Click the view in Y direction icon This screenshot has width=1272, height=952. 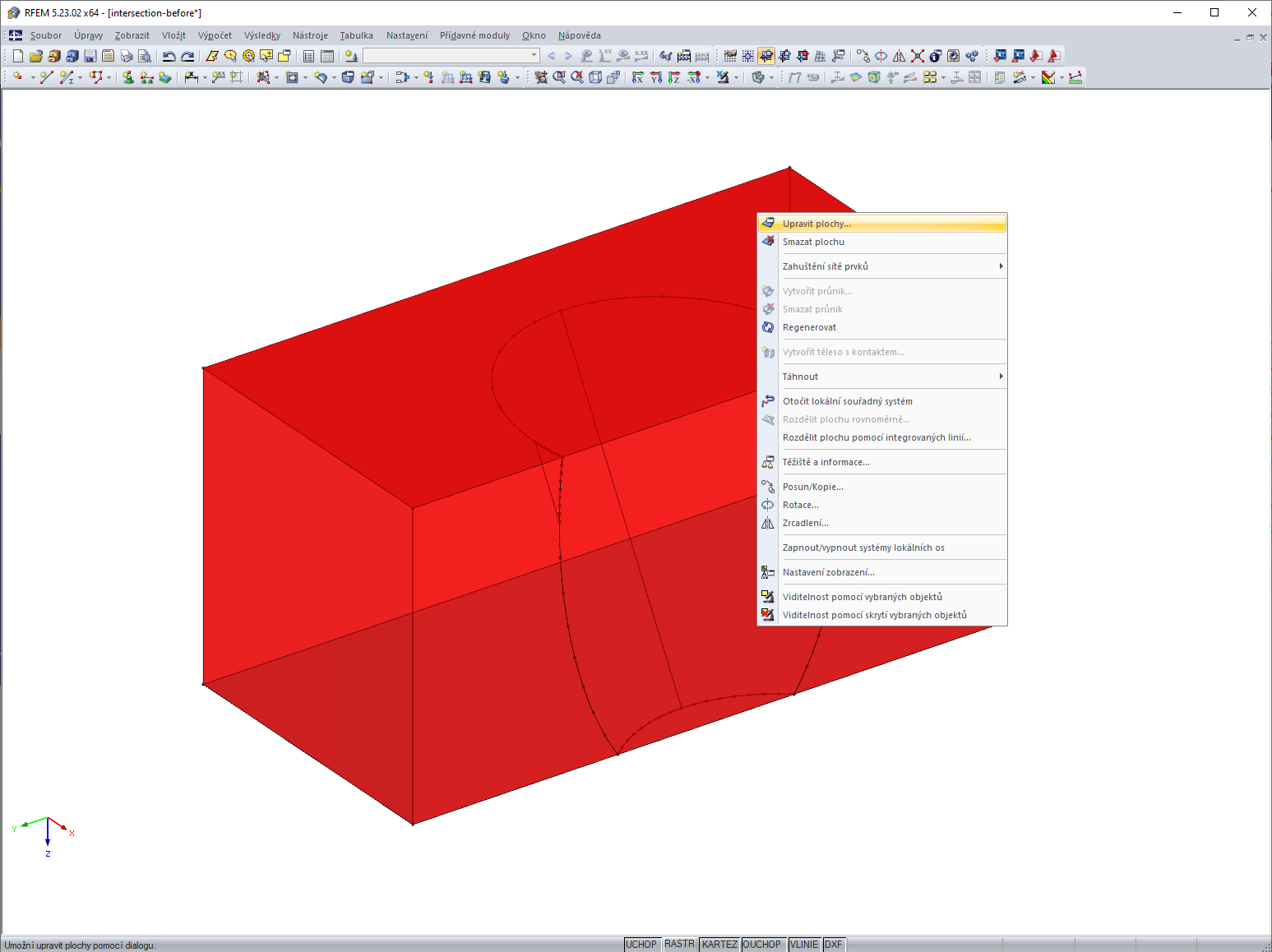click(x=655, y=77)
